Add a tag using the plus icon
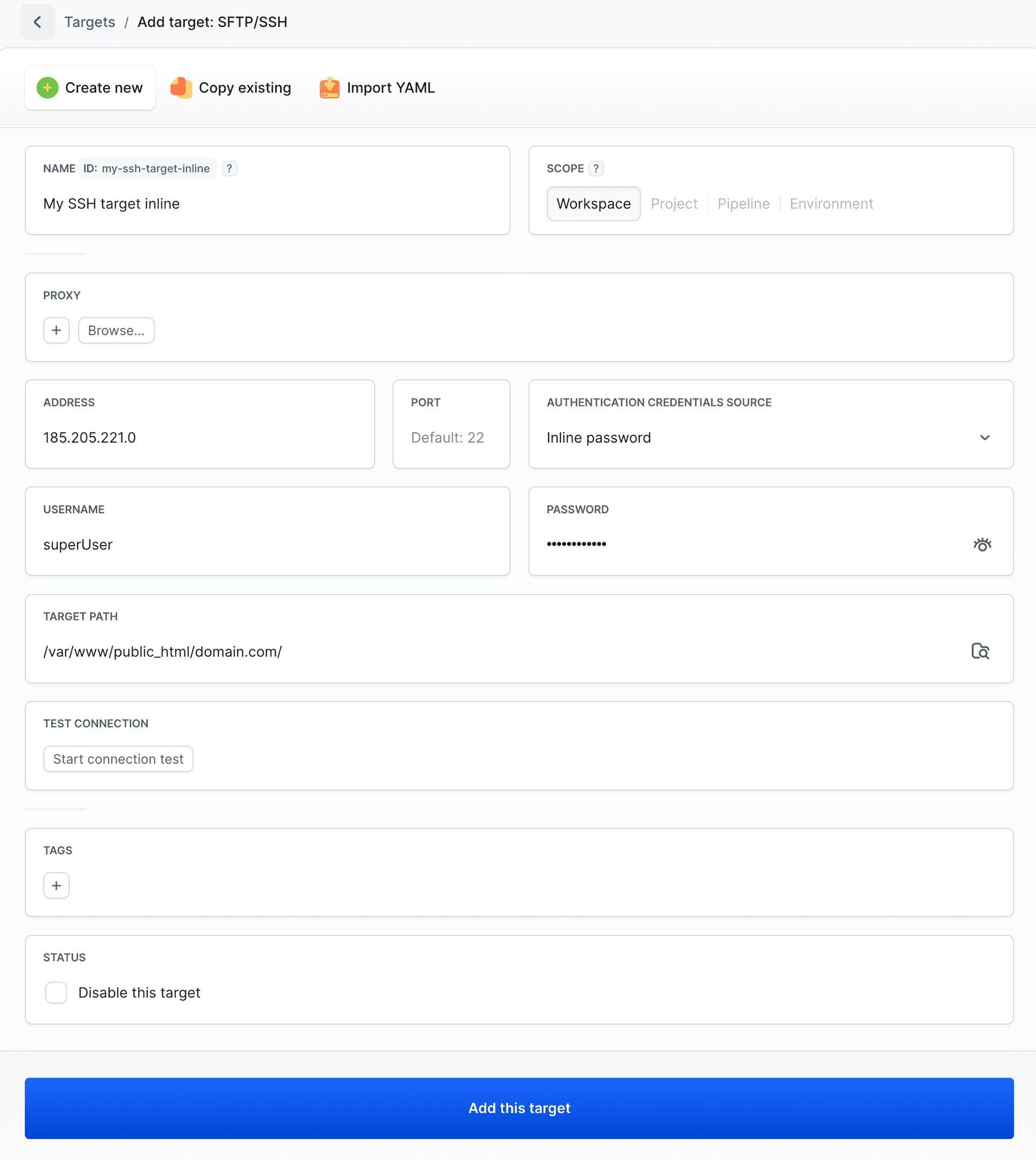Screen dimensions: 1036x1160 56,885
